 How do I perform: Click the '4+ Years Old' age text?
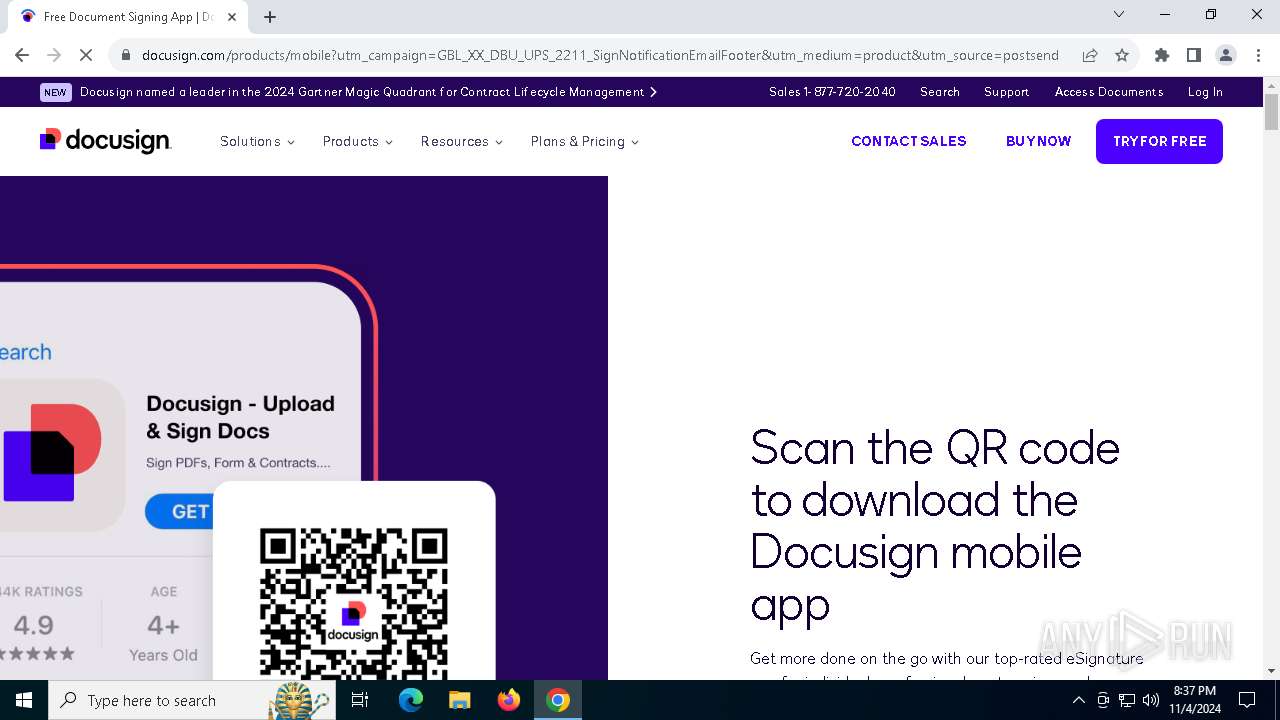[x=163, y=639]
